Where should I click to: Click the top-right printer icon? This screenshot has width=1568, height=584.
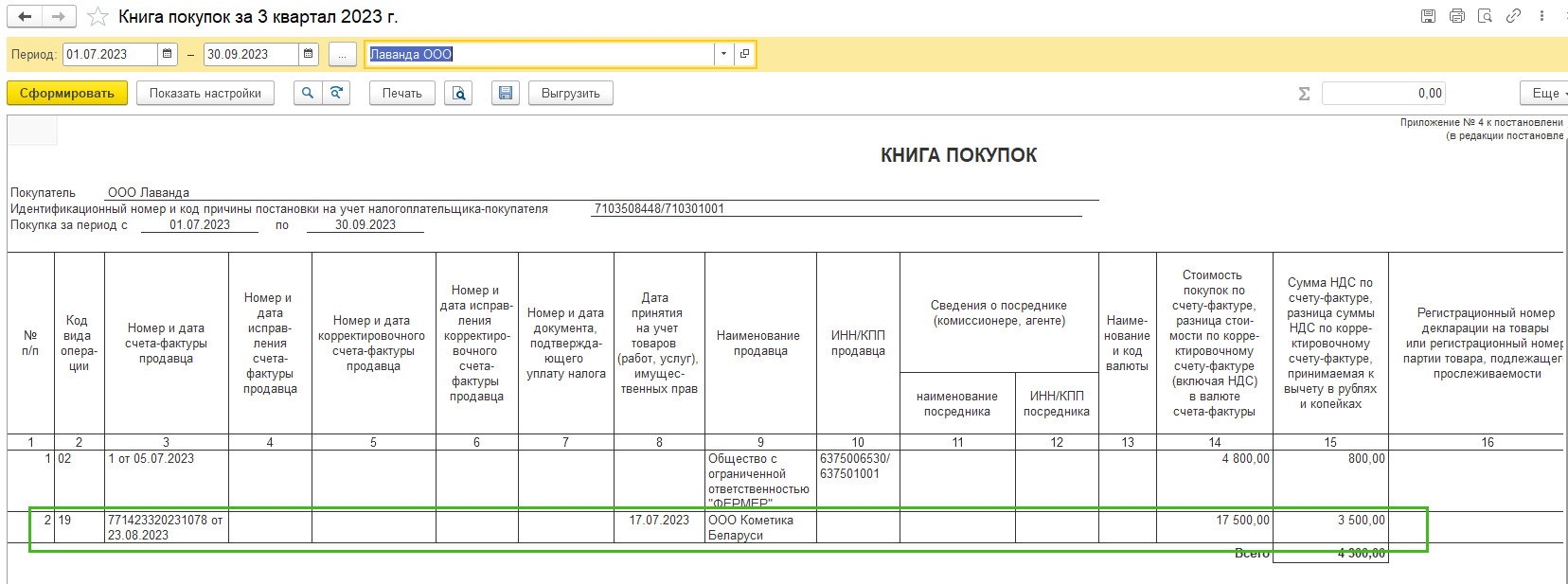click(x=1456, y=16)
